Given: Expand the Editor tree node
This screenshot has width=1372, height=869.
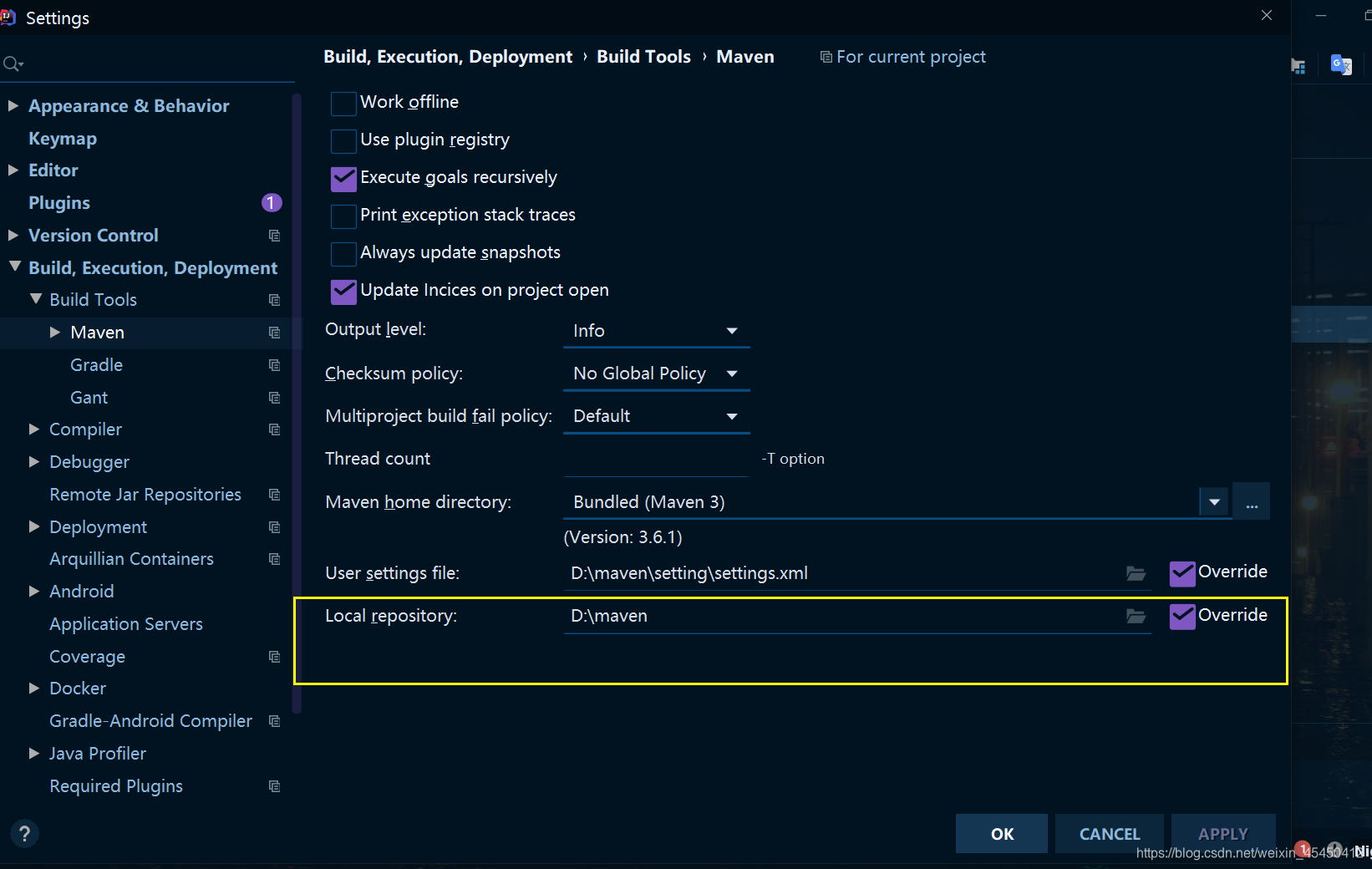Looking at the screenshot, I should point(13,170).
